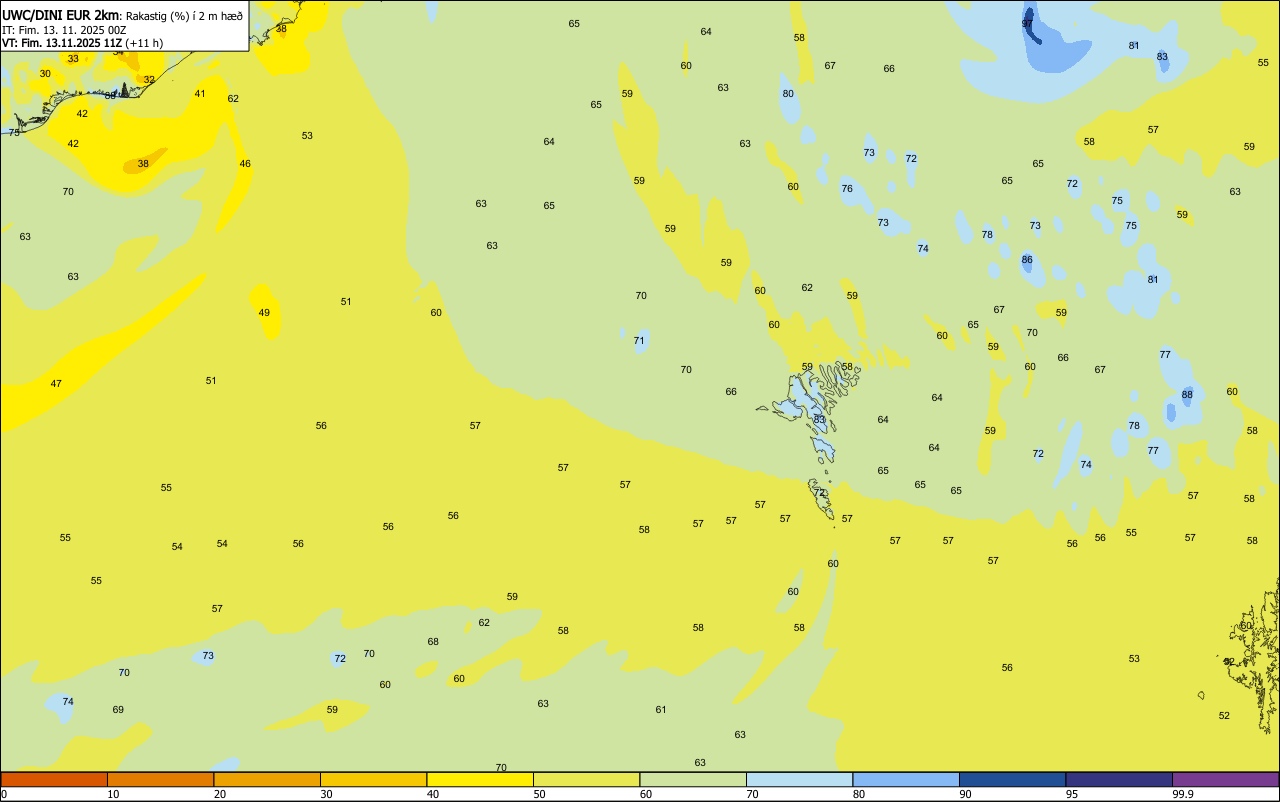Click the humidity value 49 on the map
The height and width of the screenshot is (802, 1280).
coord(264,313)
